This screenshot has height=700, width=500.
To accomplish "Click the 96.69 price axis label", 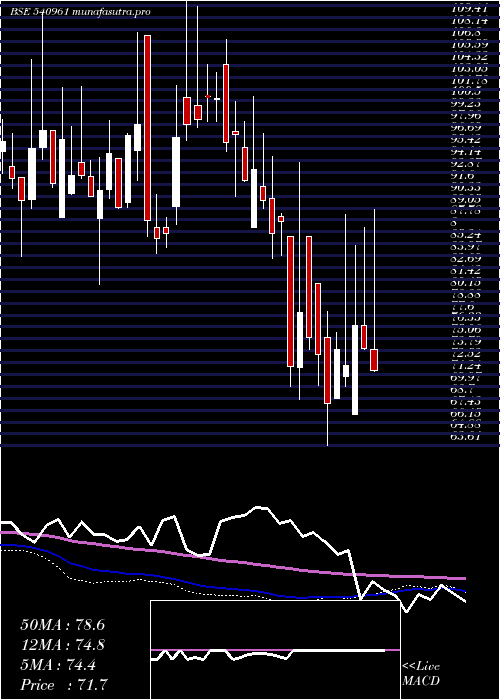I will [466, 128].
